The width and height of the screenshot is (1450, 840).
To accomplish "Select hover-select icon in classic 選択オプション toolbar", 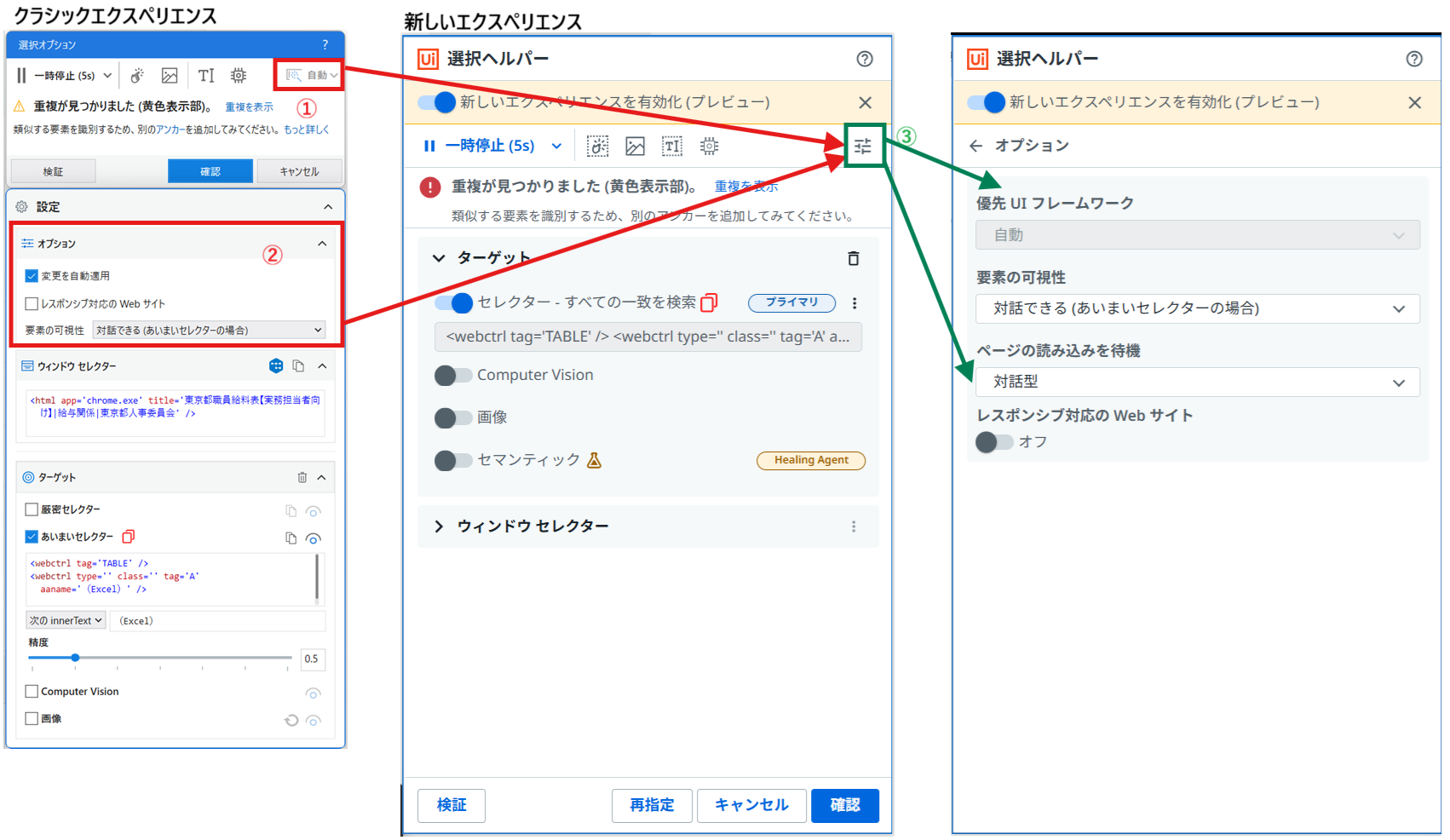I will (x=137, y=76).
